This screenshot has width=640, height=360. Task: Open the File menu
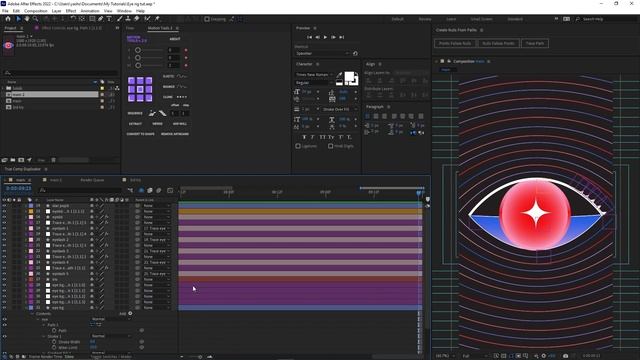5,11
